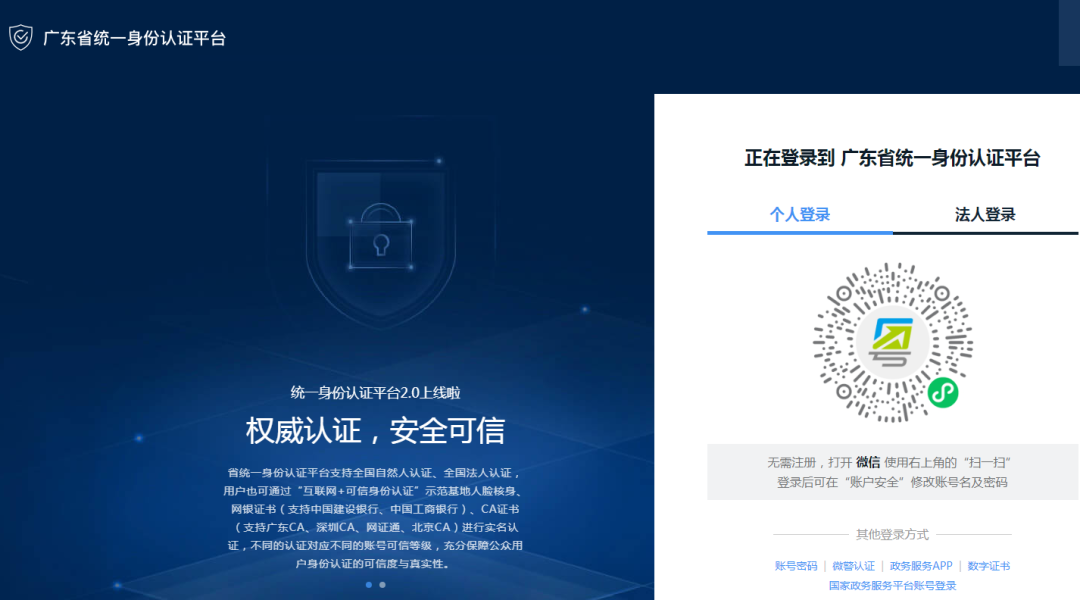Switch to the 个人登录 tab
Image resolution: width=1080 pixels, height=600 pixels.
800,214
